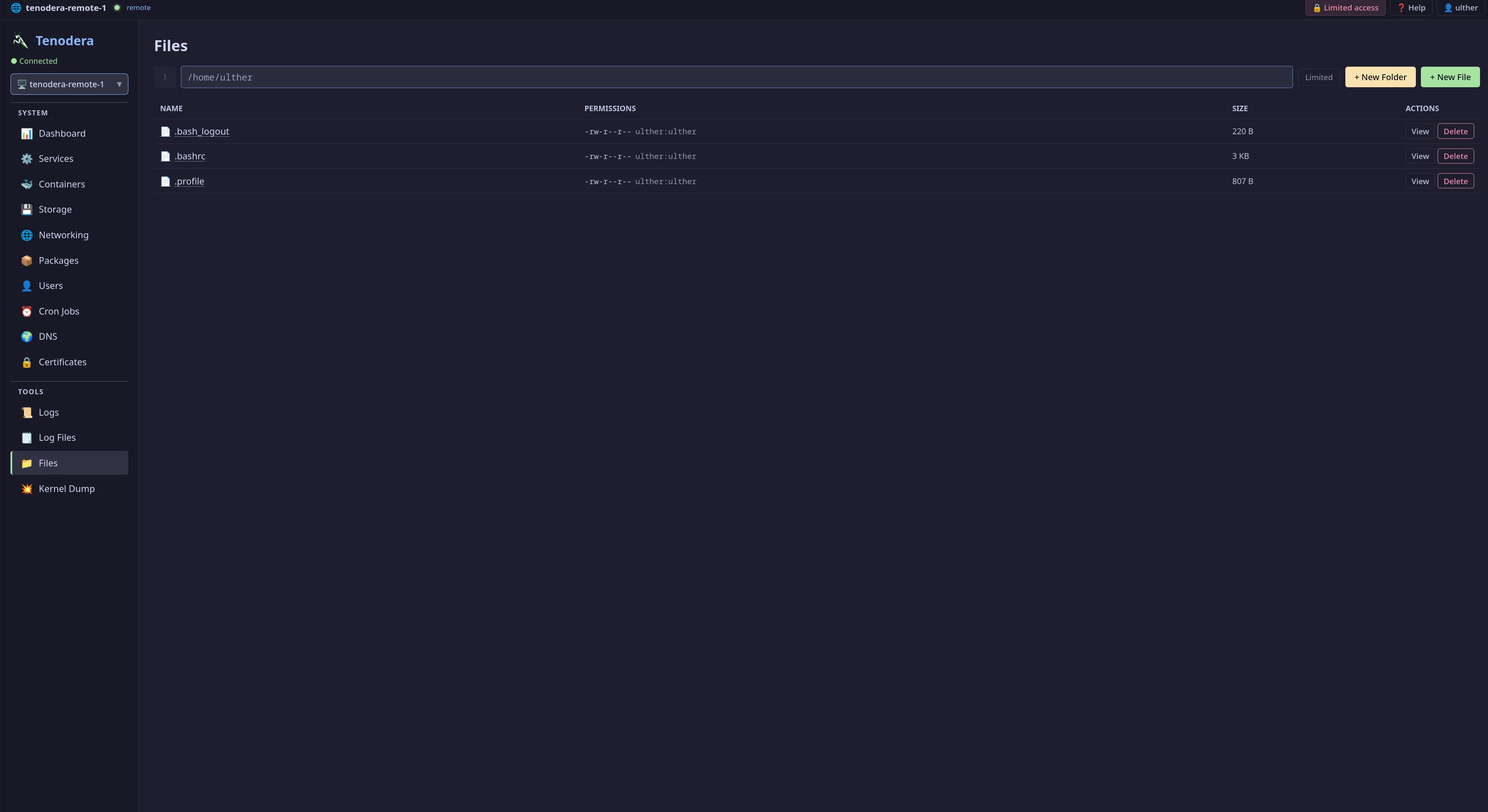The image size is (1488, 812).
Task: Click the + New File button
Action: click(x=1450, y=78)
